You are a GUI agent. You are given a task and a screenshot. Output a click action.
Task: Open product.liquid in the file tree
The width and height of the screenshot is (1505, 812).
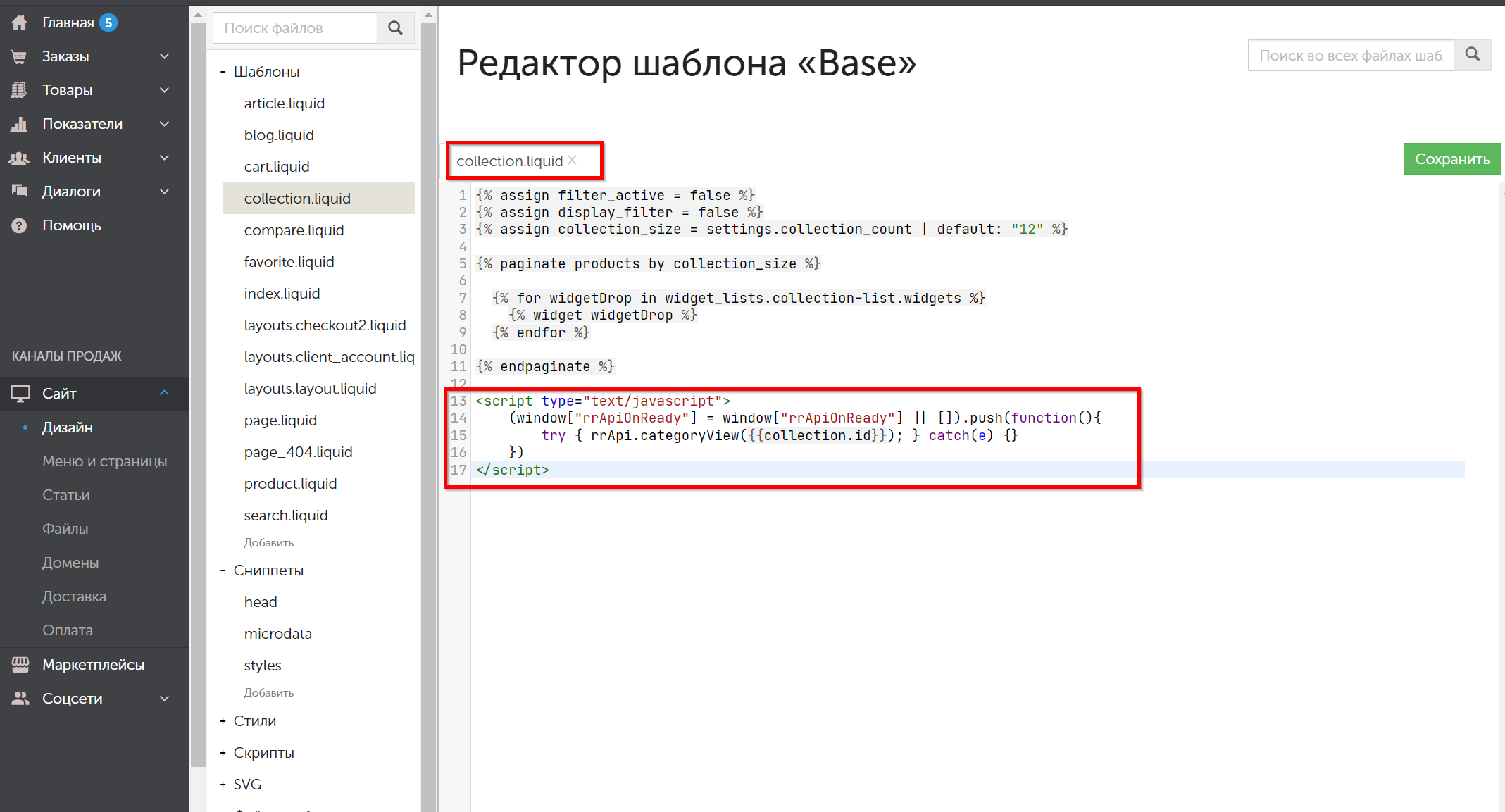290,484
